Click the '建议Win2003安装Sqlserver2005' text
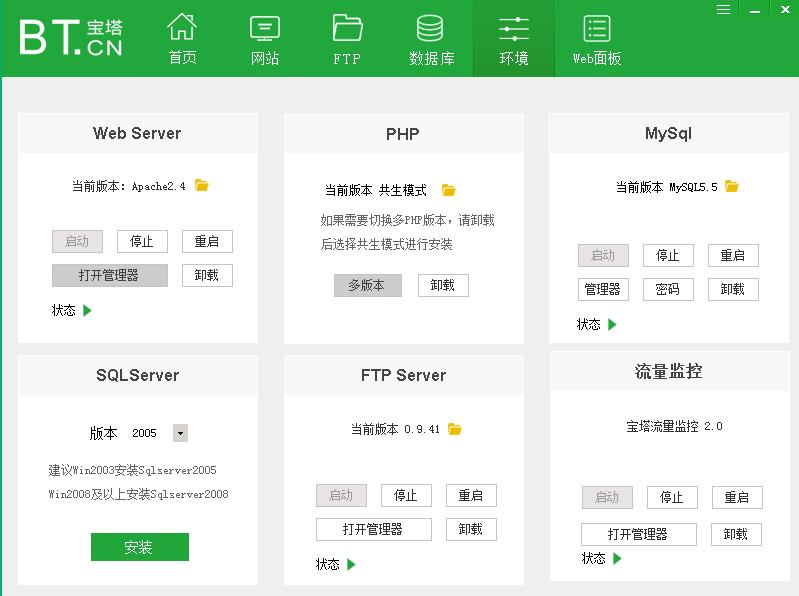 132,470
